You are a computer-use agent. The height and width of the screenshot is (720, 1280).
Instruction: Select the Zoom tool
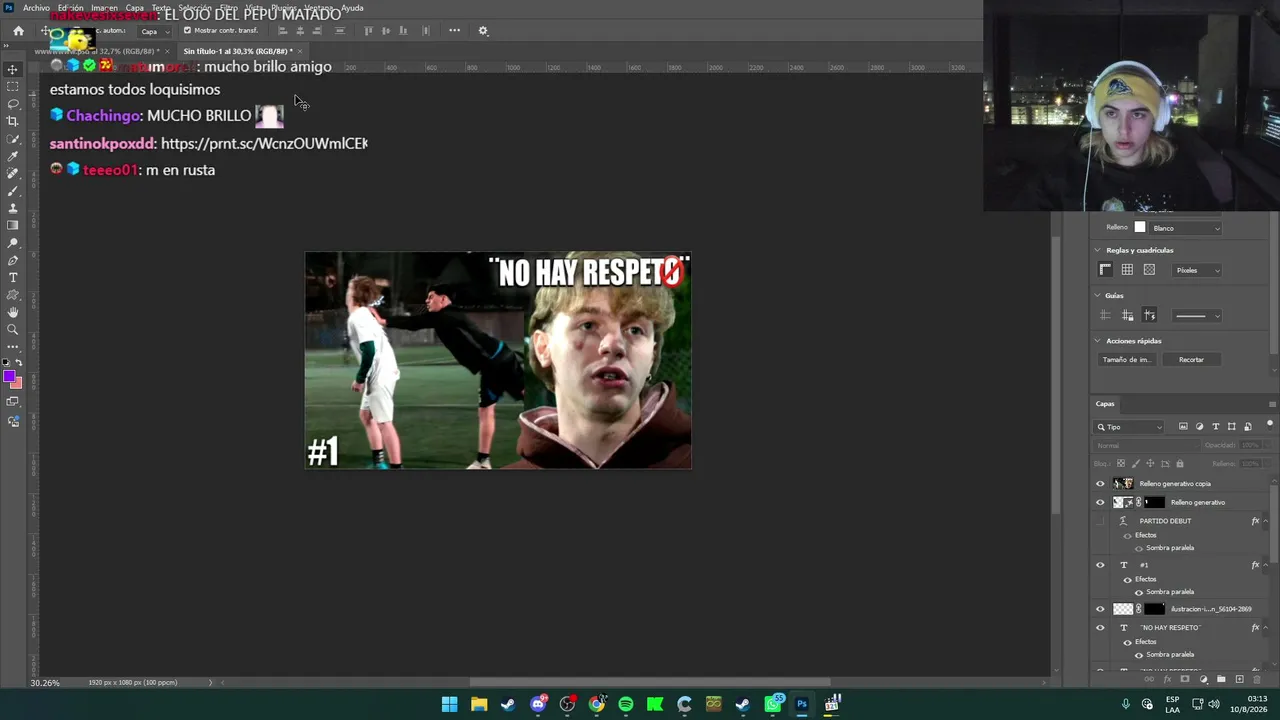pyautogui.click(x=13, y=329)
